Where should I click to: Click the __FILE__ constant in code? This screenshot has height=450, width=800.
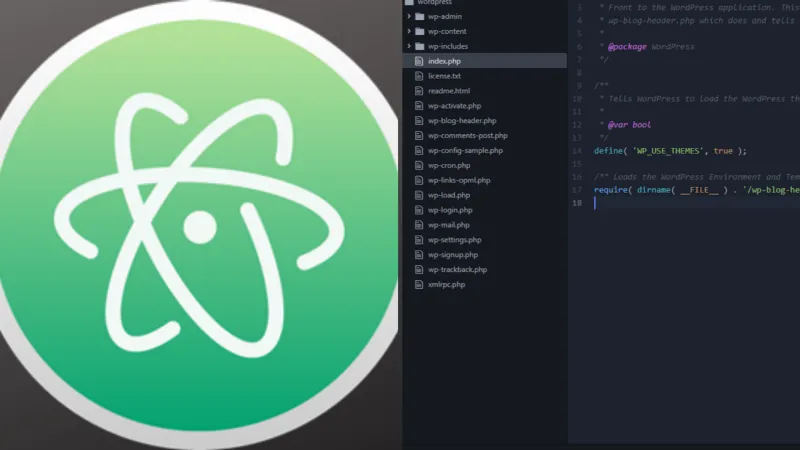(x=699, y=190)
